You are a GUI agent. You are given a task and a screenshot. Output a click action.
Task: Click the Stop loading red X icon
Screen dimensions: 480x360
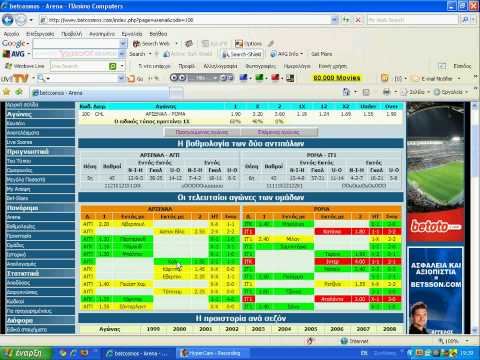(x=358, y=20)
